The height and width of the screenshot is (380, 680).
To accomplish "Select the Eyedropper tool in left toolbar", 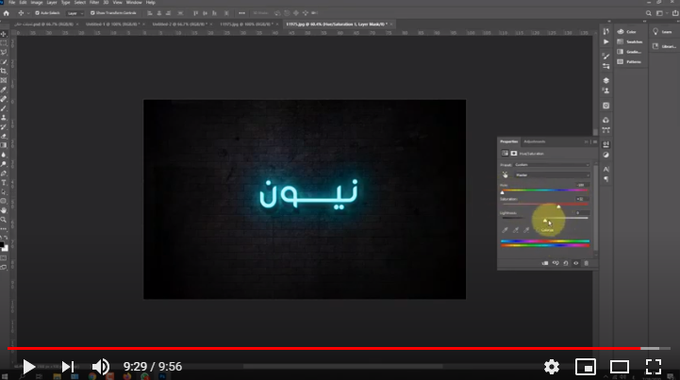I will click(4, 90).
